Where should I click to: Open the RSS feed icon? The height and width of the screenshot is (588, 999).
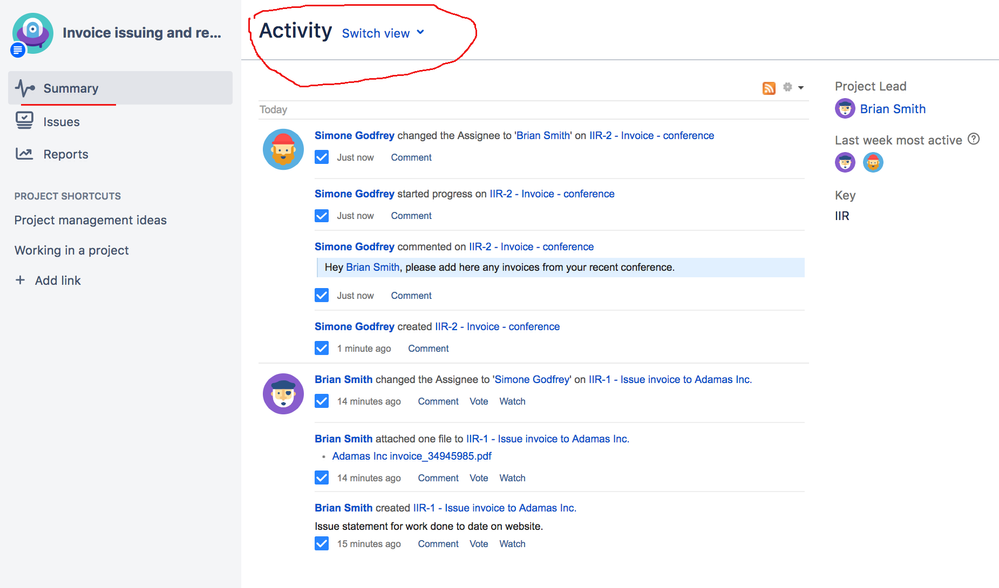(x=769, y=88)
